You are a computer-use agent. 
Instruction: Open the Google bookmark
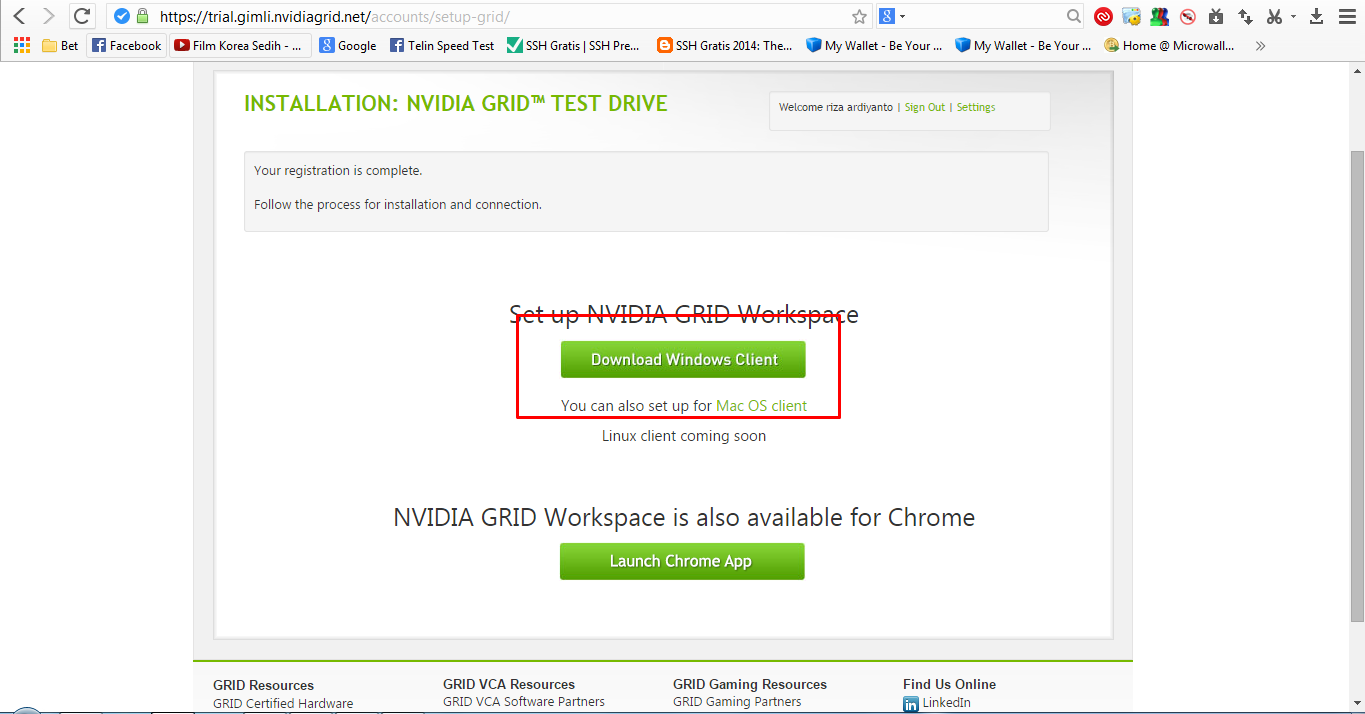348,45
